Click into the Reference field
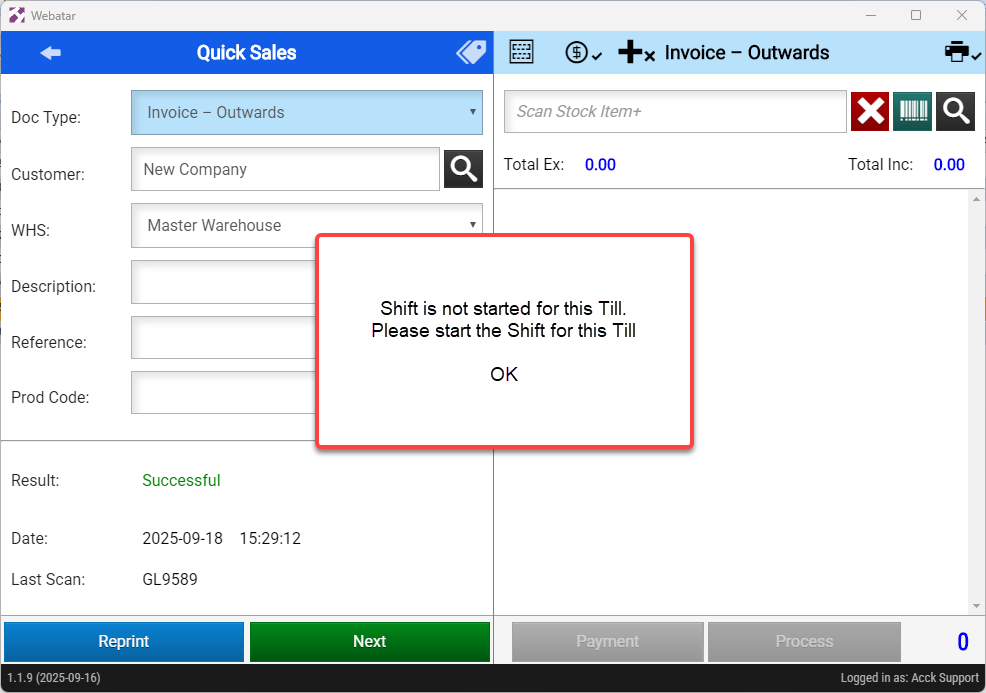 tap(223, 338)
